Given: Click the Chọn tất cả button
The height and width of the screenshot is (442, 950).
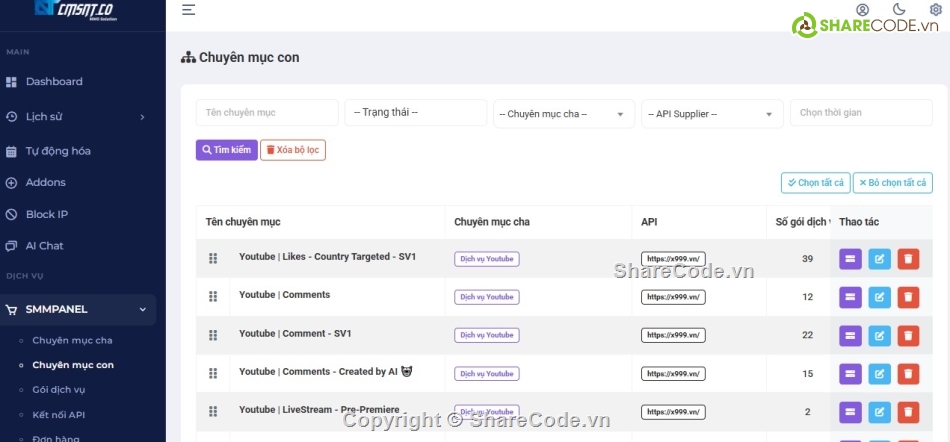Looking at the screenshot, I should click(x=815, y=183).
